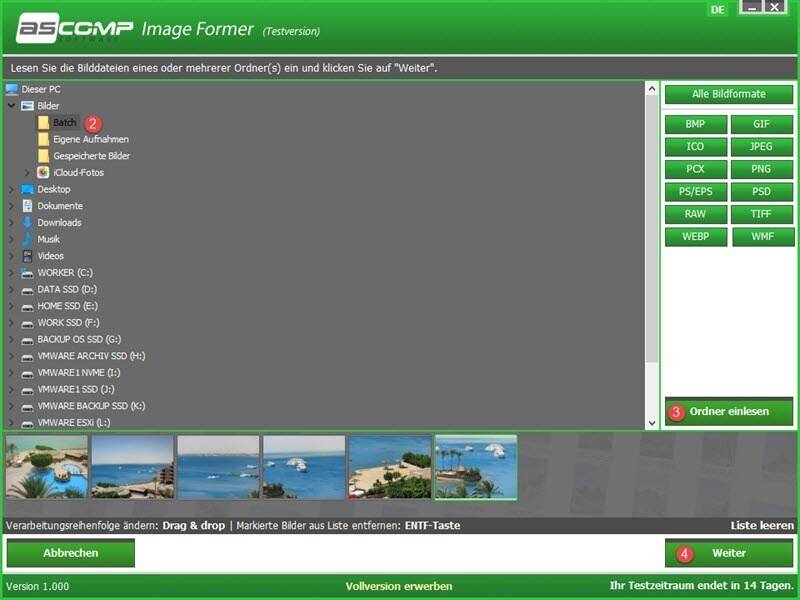
Task: Click the Dokumente folder icon
Action: click(x=27, y=206)
